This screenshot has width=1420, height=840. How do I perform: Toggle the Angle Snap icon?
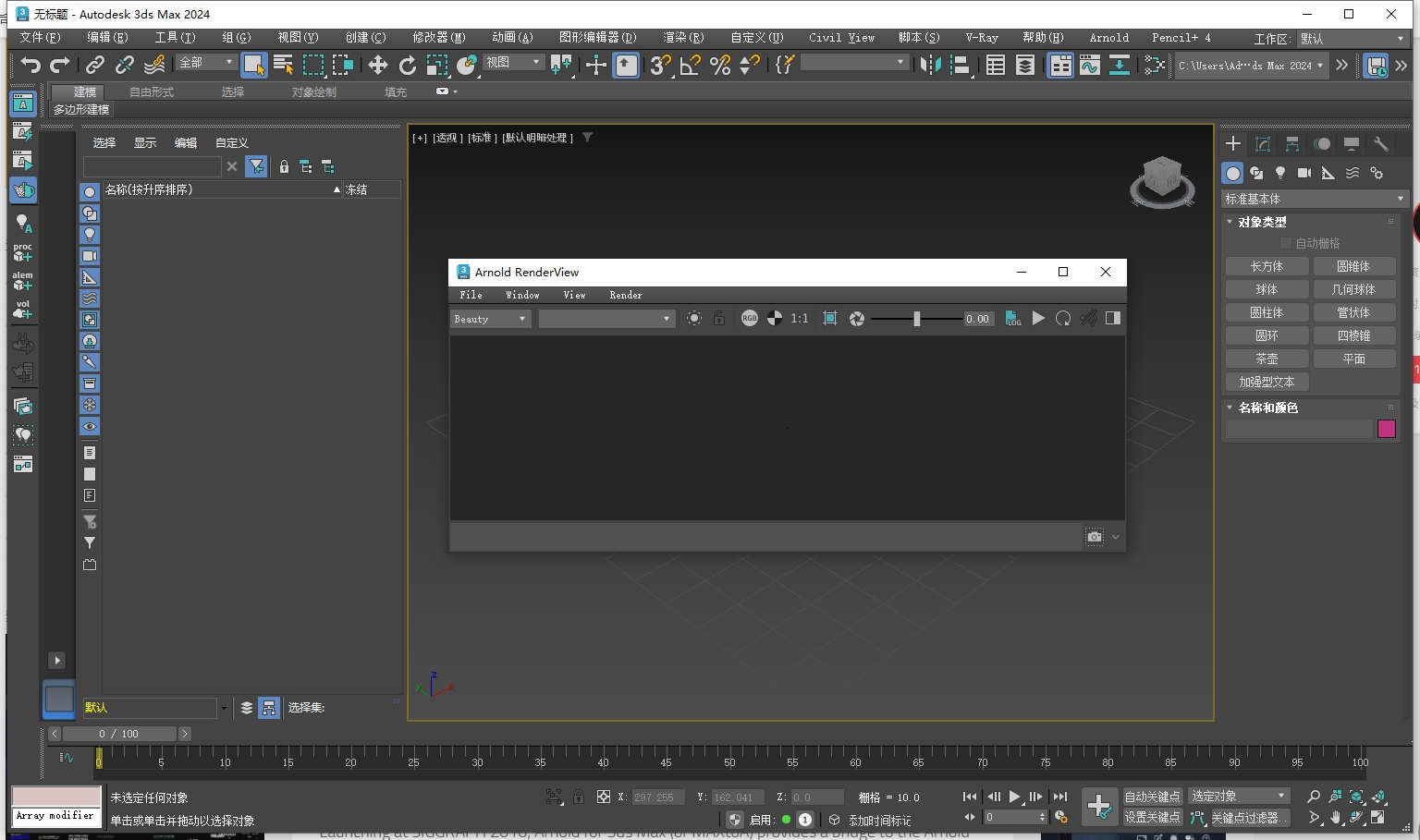690,65
